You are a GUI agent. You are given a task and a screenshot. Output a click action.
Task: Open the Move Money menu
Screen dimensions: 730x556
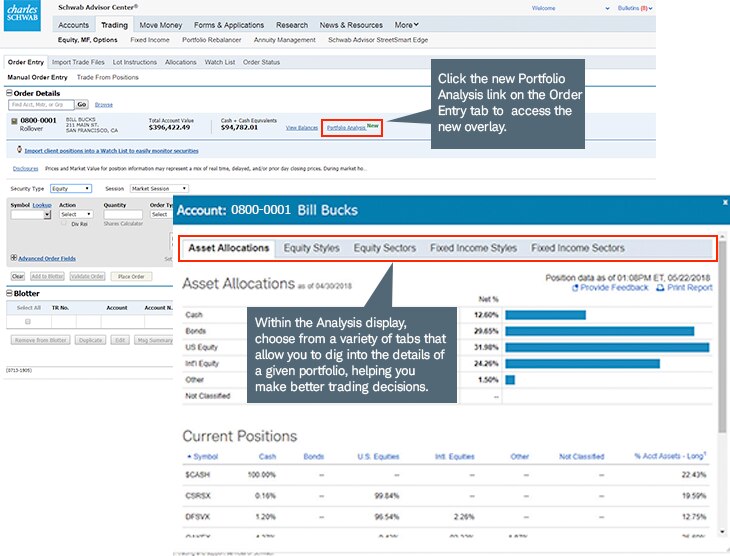coord(161,25)
